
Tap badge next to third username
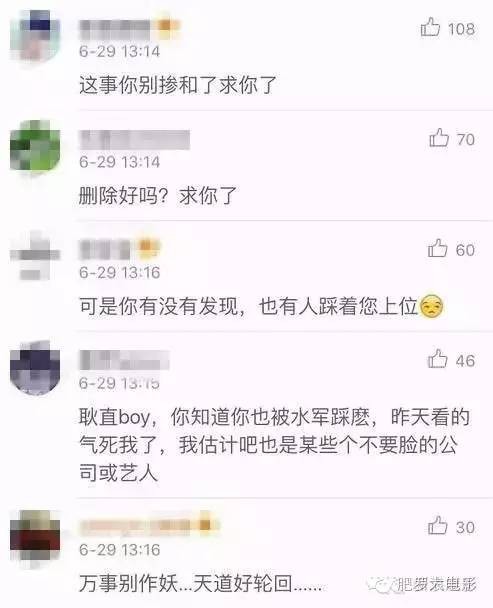point(146,246)
